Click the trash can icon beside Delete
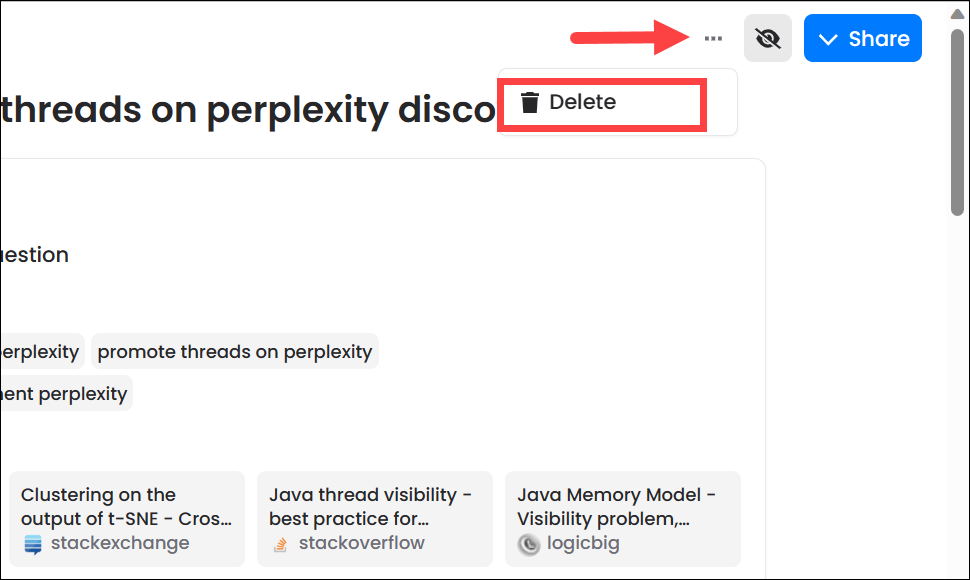 (x=530, y=102)
